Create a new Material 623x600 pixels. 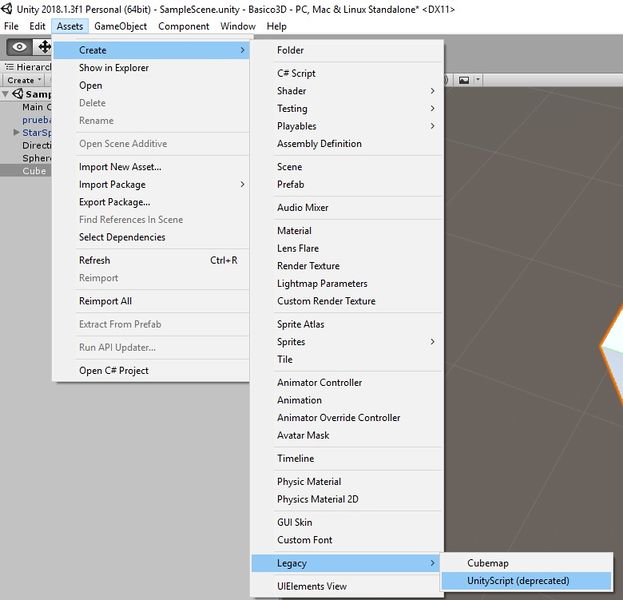[347, 230]
